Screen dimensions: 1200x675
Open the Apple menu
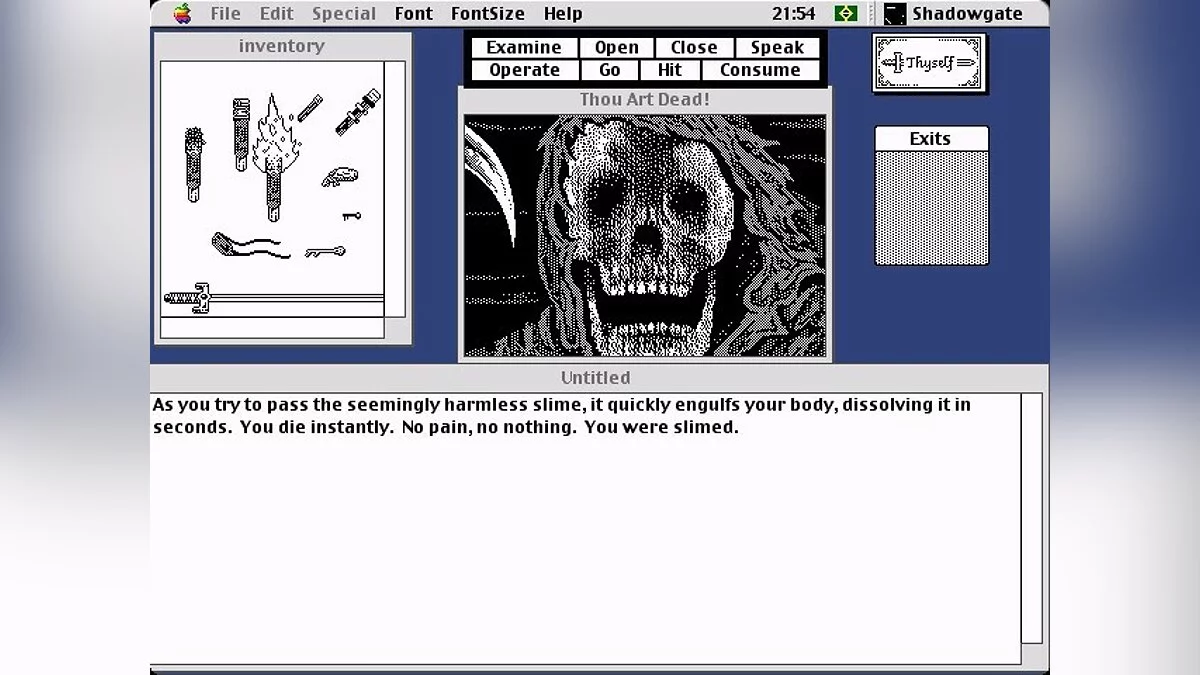[182, 13]
